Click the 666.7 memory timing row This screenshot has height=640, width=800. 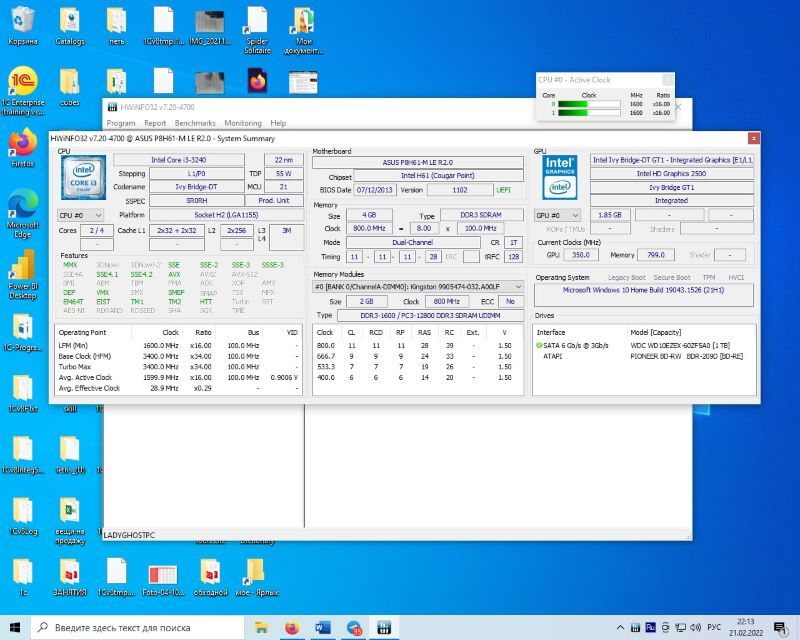[418, 356]
